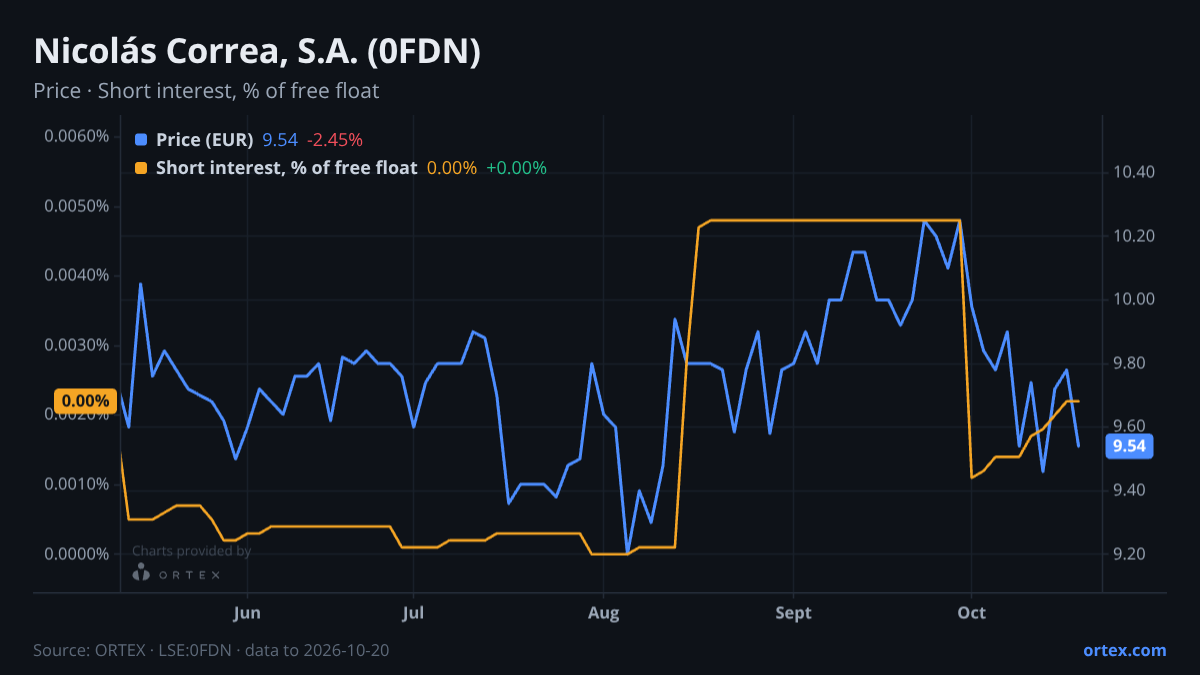The image size is (1200, 675).
Task: Click the Source: ORTEX footer text
Action: tap(211, 650)
